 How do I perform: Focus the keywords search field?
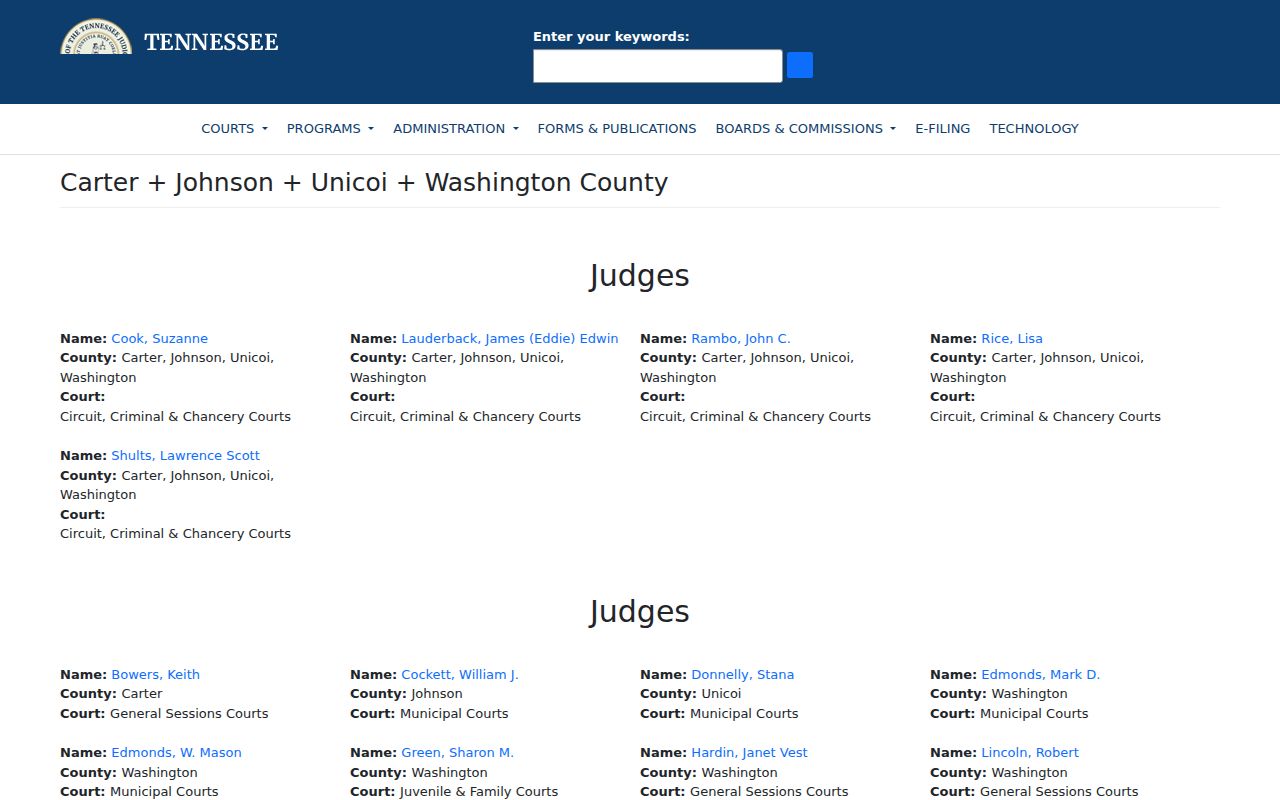[x=657, y=66]
